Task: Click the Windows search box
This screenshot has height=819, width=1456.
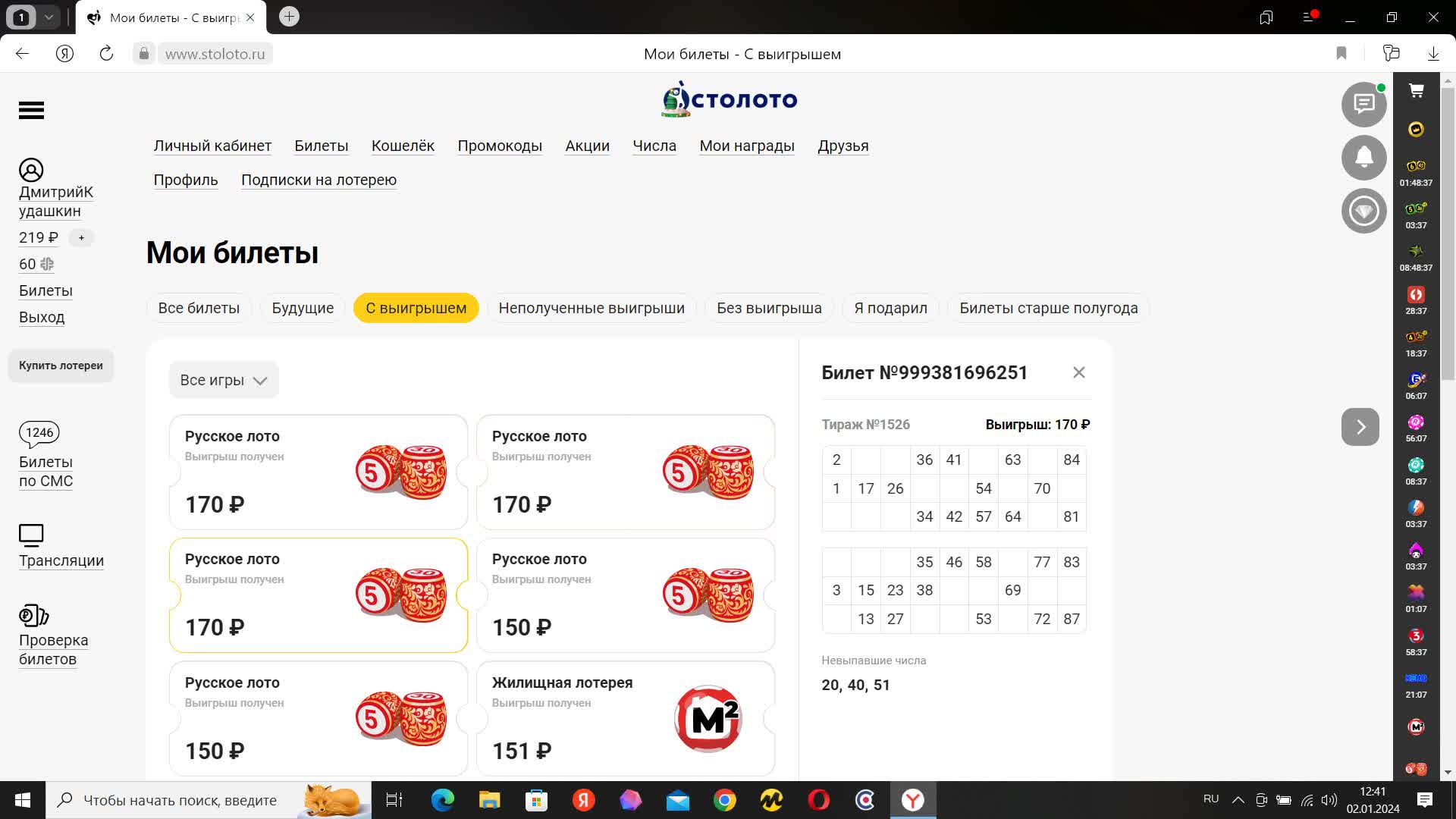Action: [x=209, y=800]
